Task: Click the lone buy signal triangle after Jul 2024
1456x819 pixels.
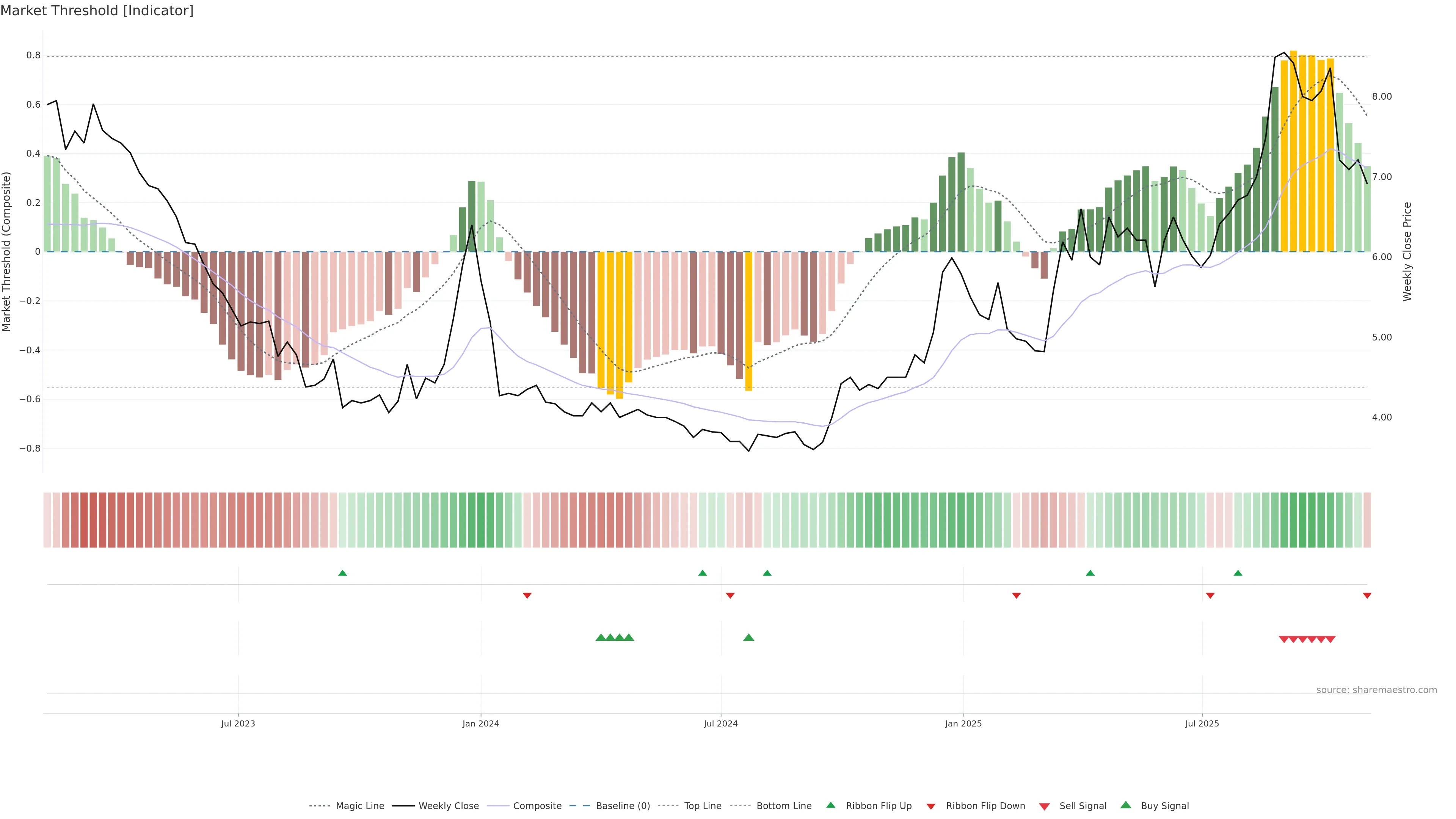Action: 748,637
